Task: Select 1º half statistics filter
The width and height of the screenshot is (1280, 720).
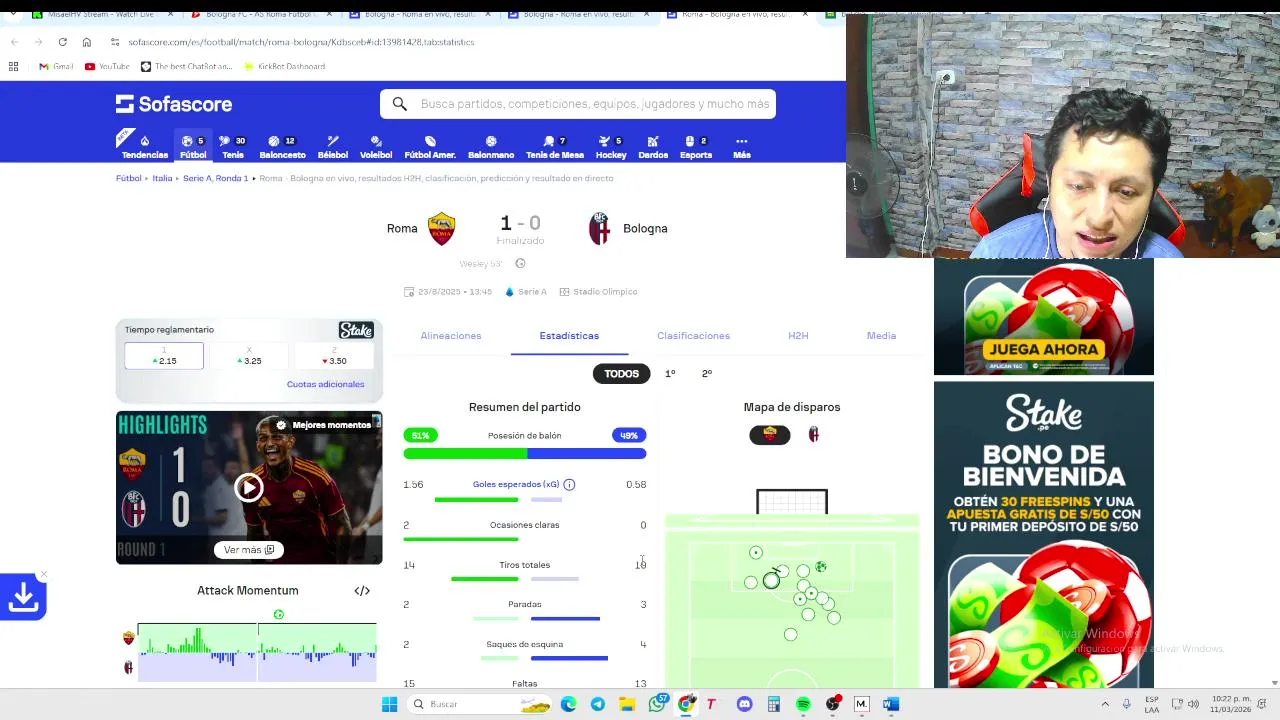Action: coord(670,374)
